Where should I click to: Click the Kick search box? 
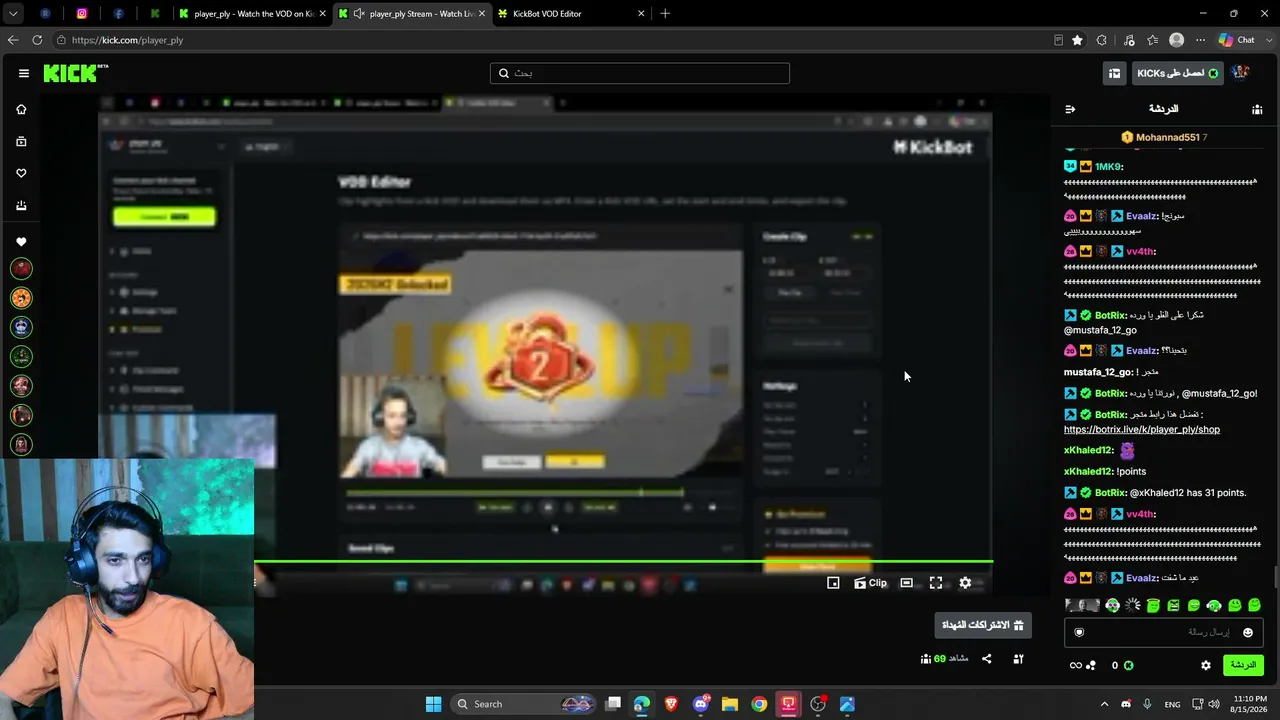pyautogui.click(x=640, y=73)
